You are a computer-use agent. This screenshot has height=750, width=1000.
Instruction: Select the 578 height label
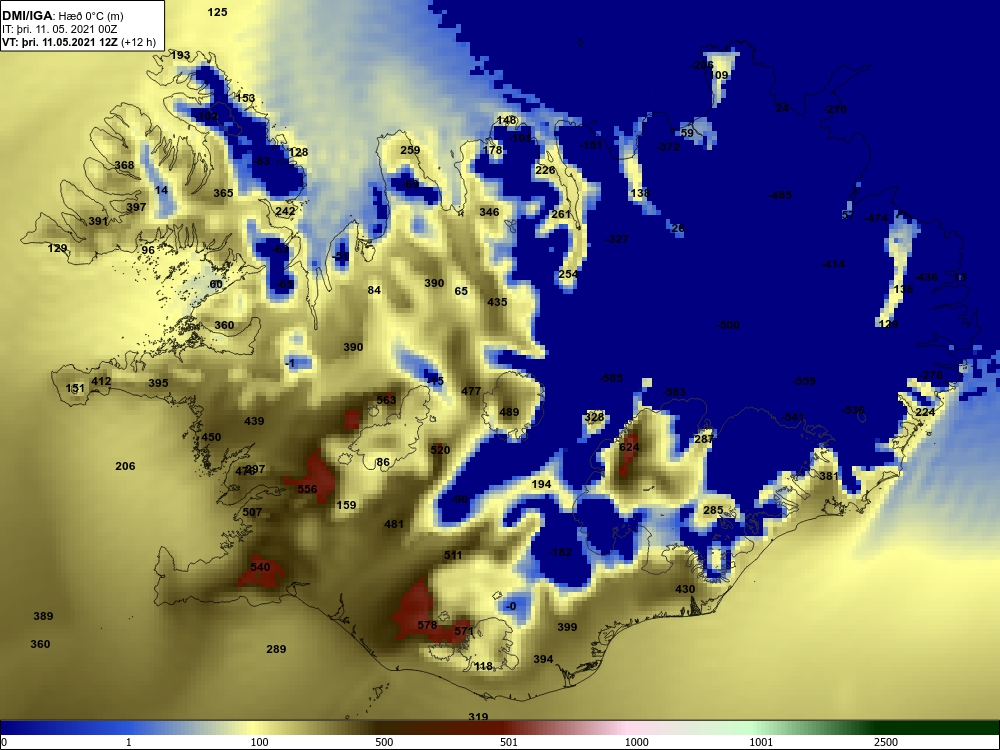pyautogui.click(x=427, y=625)
